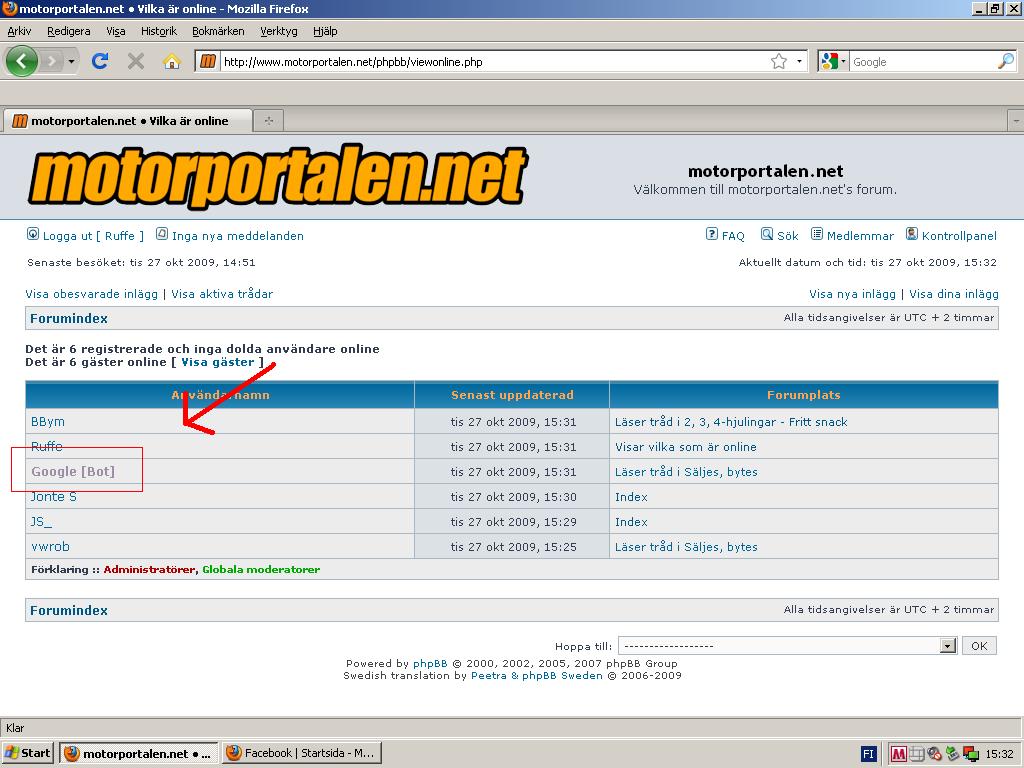The image size is (1024, 768).
Task: Open the Redigera menu
Action: (x=69, y=31)
